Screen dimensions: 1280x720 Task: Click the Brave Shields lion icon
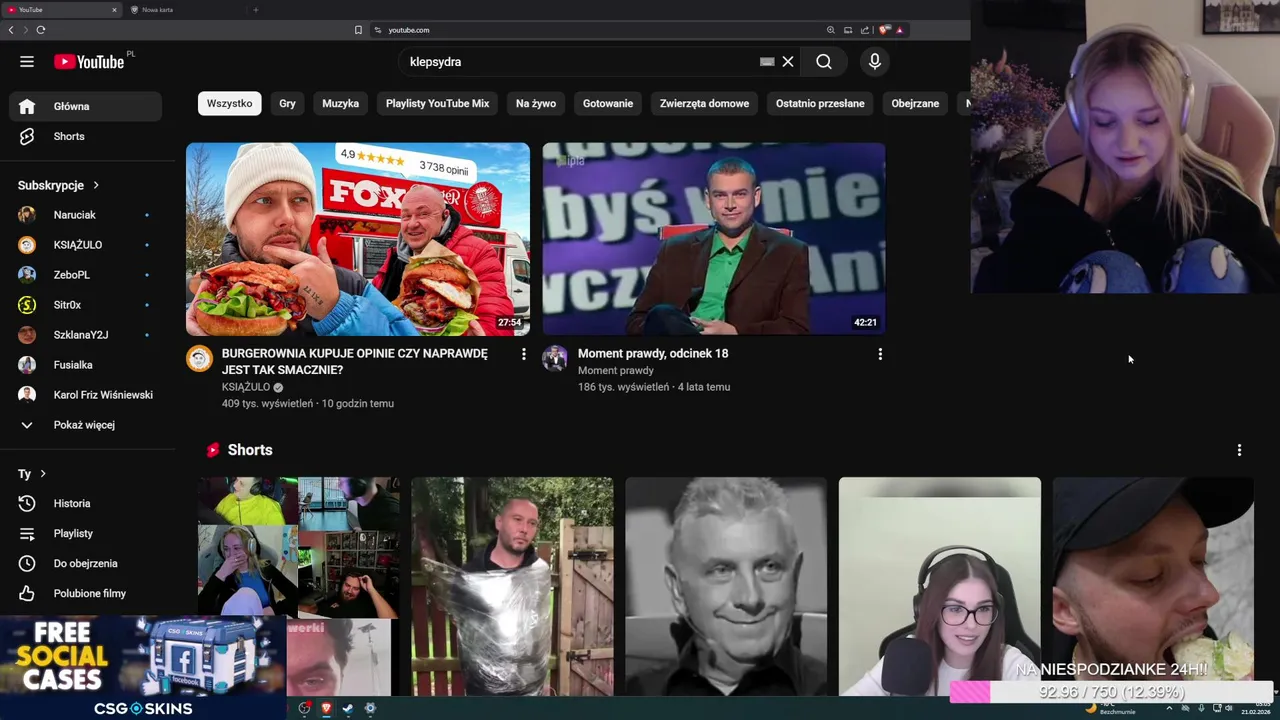885,30
